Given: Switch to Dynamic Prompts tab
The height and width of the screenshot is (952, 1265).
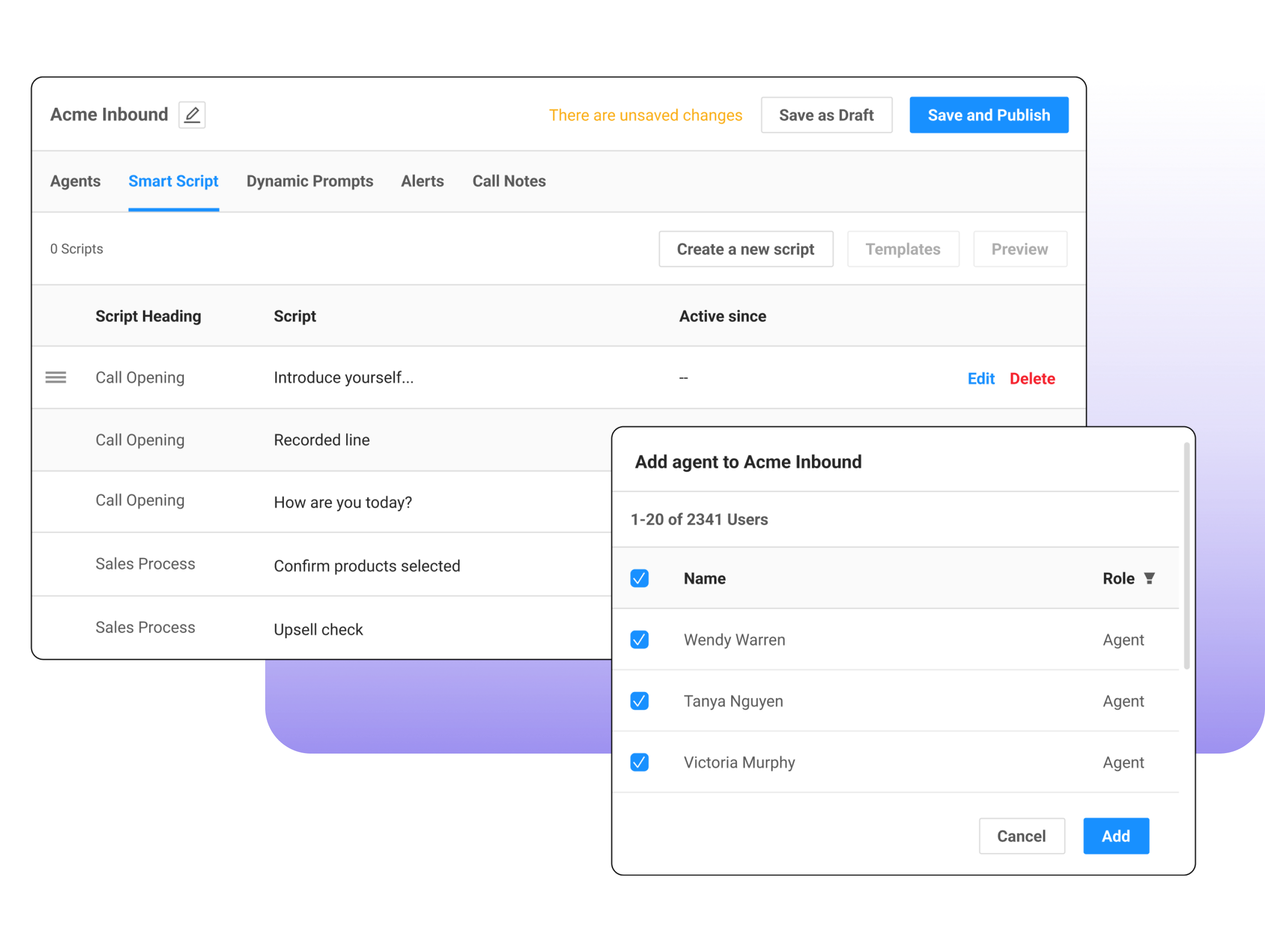Looking at the screenshot, I should pyautogui.click(x=310, y=181).
